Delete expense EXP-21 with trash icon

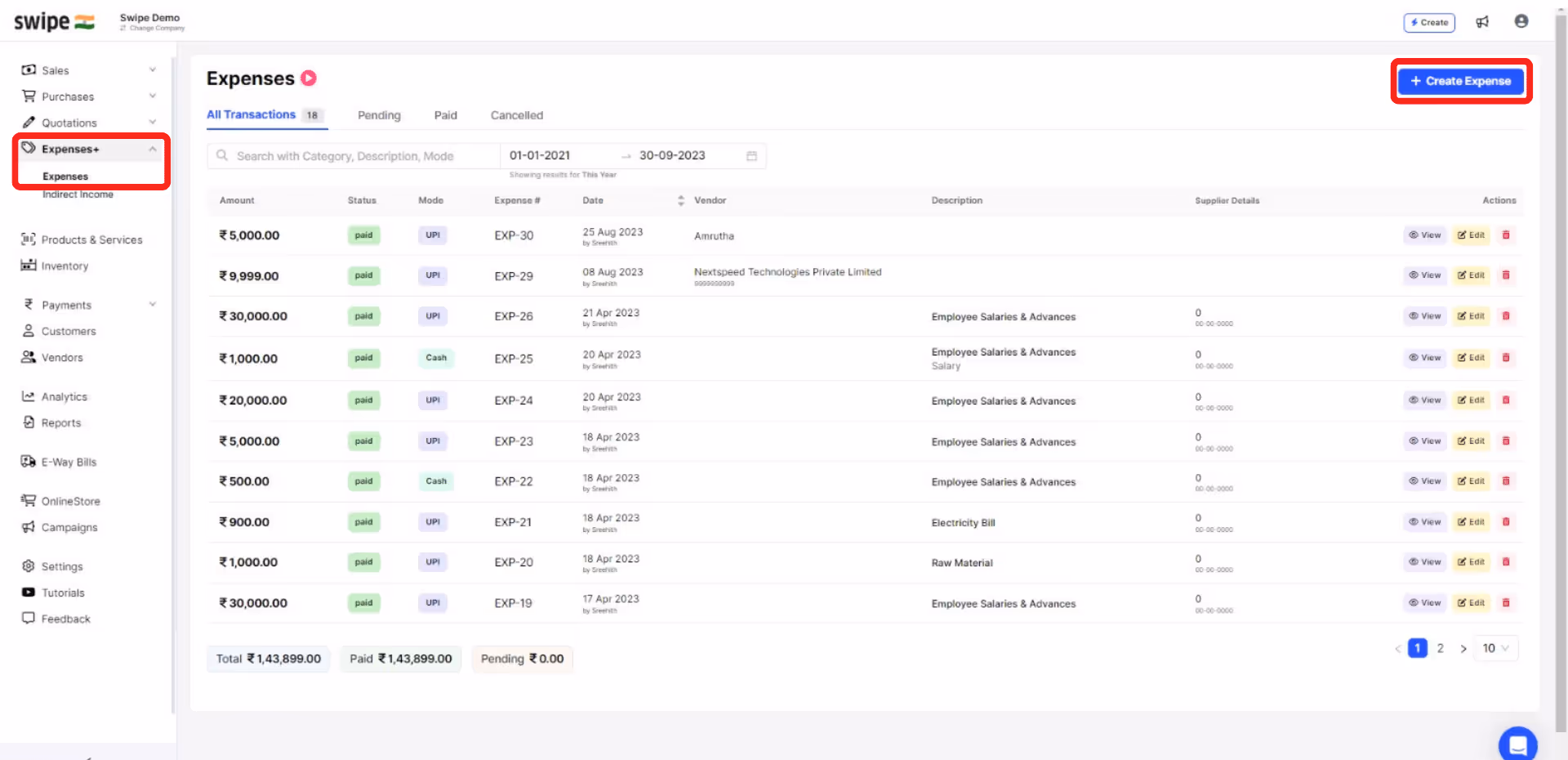tap(1506, 522)
